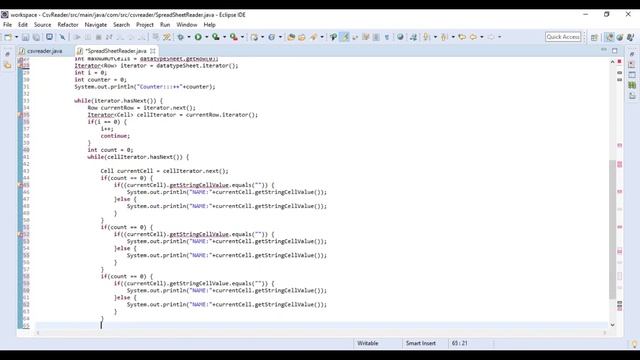Click the vertical scrollbar thumb in editor
This screenshot has height=360, width=640.
612,229
